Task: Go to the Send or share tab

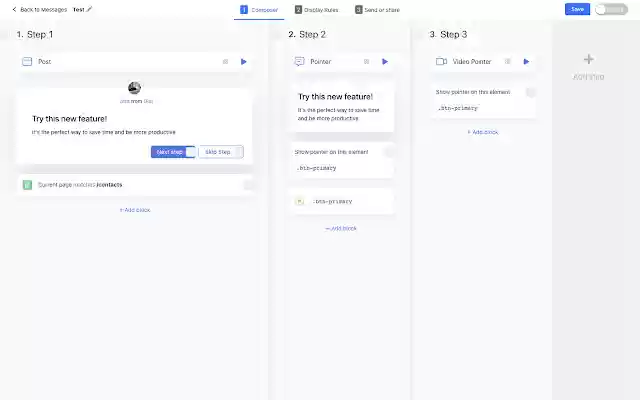Action: (x=378, y=10)
